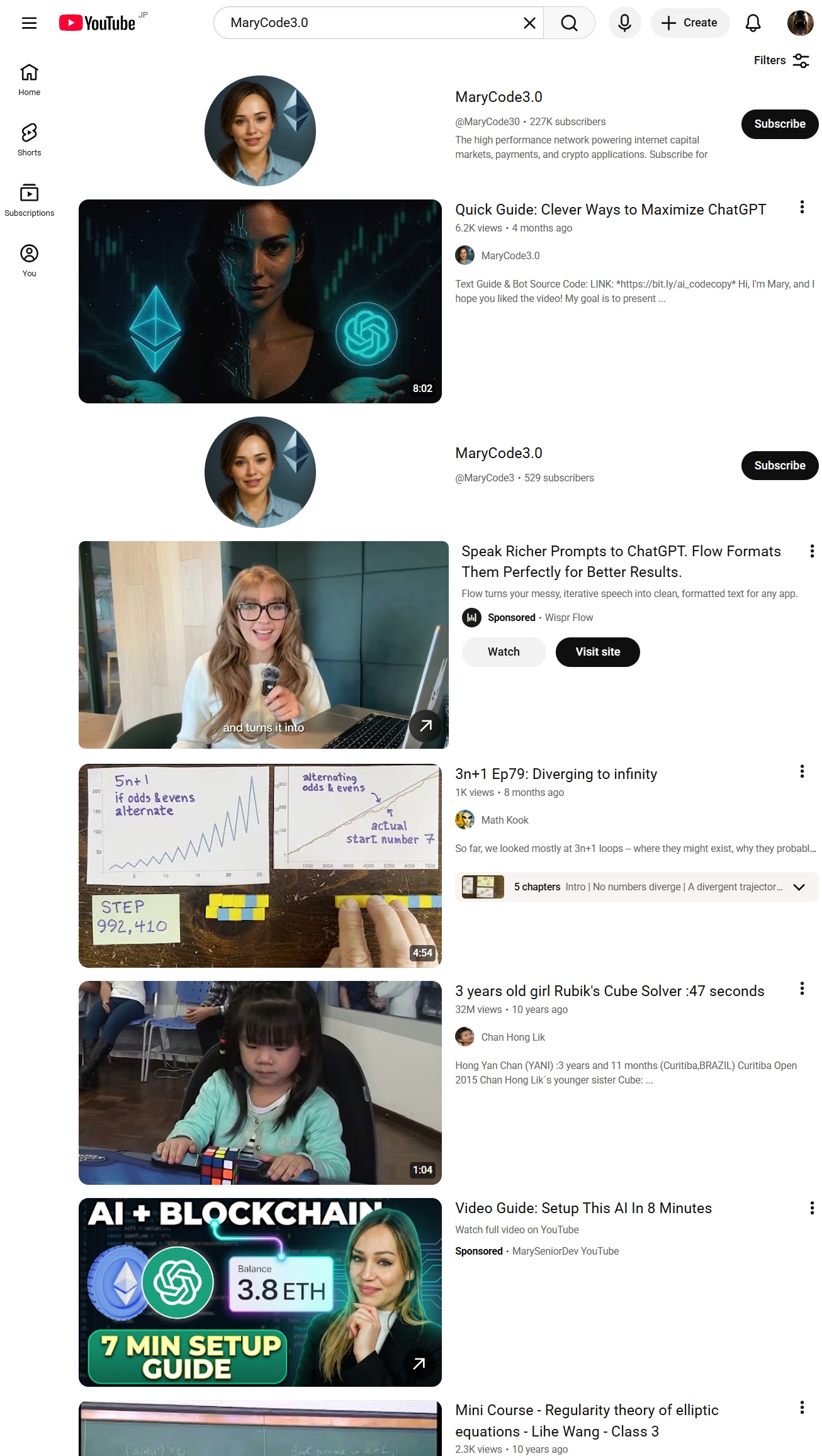Image resolution: width=822 pixels, height=1456 pixels.
Task: Clear the search box with X
Action: click(x=529, y=23)
